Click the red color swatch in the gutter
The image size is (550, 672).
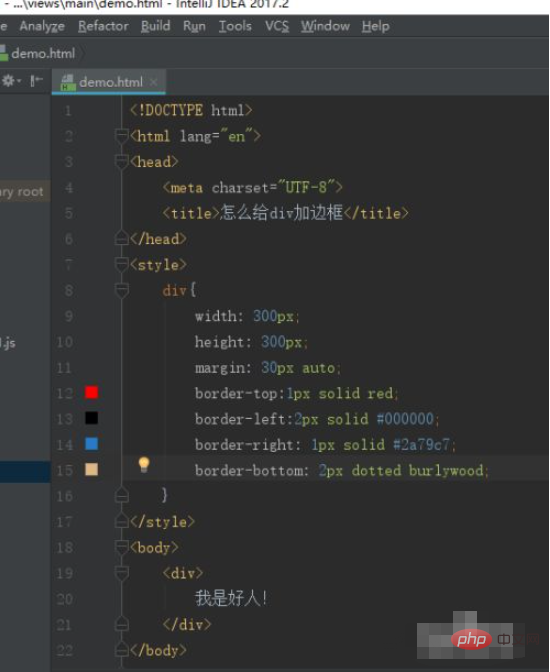click(91, 392)
